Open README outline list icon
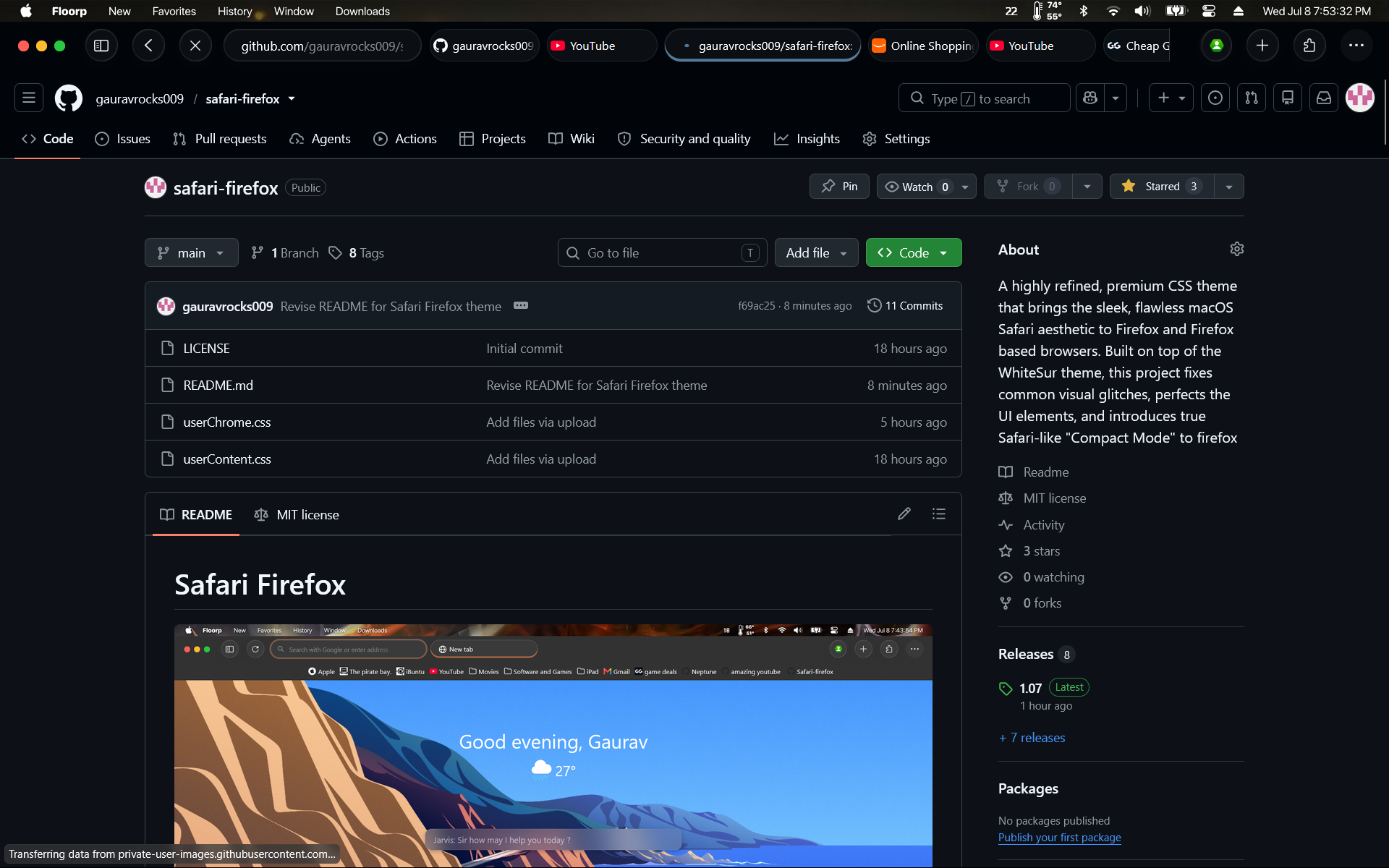Screen dimensions: 1389x868 (939, 514)
